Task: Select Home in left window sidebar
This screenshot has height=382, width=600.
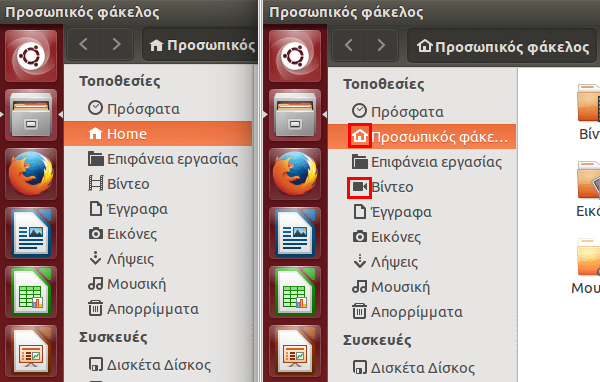Action: click(158, 134)
